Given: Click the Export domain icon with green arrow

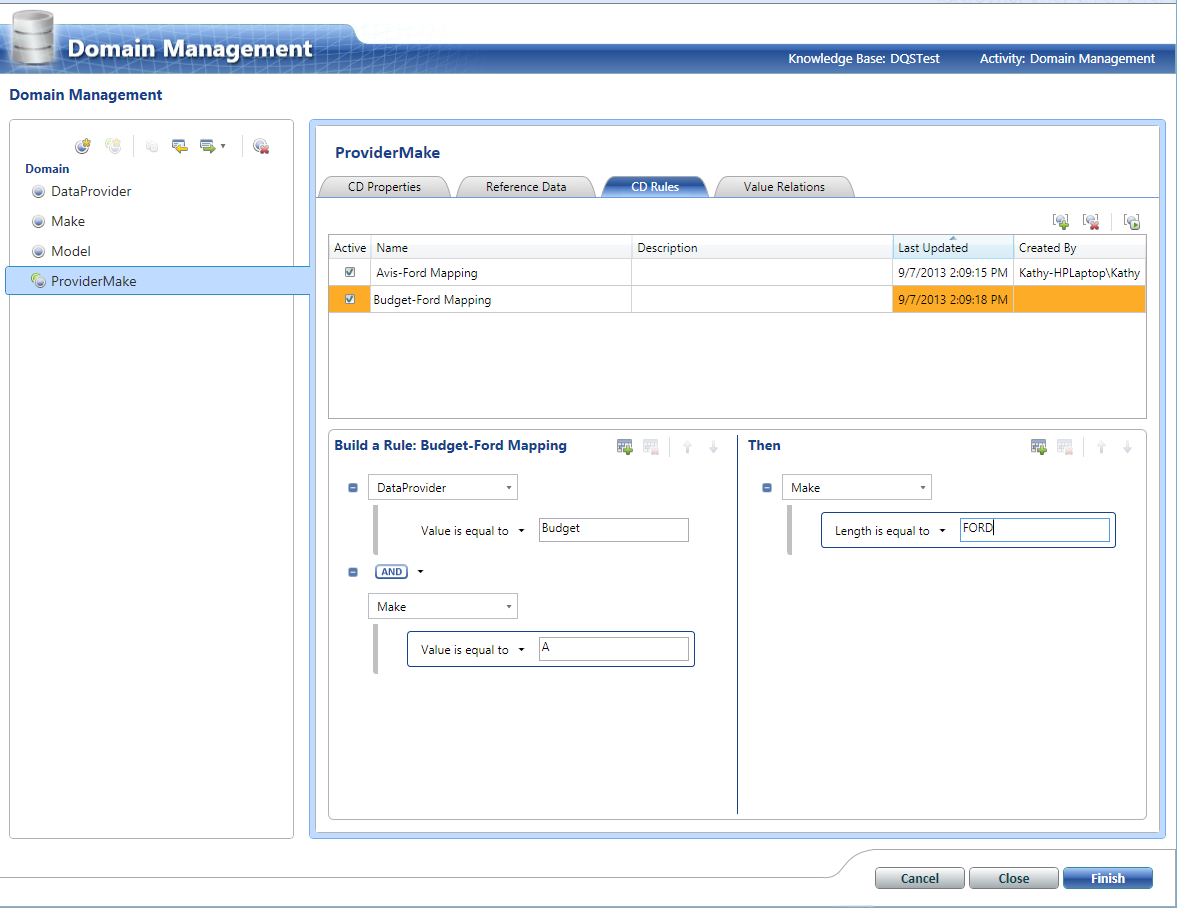Looking at the screenshot, I should coord(208,146).
